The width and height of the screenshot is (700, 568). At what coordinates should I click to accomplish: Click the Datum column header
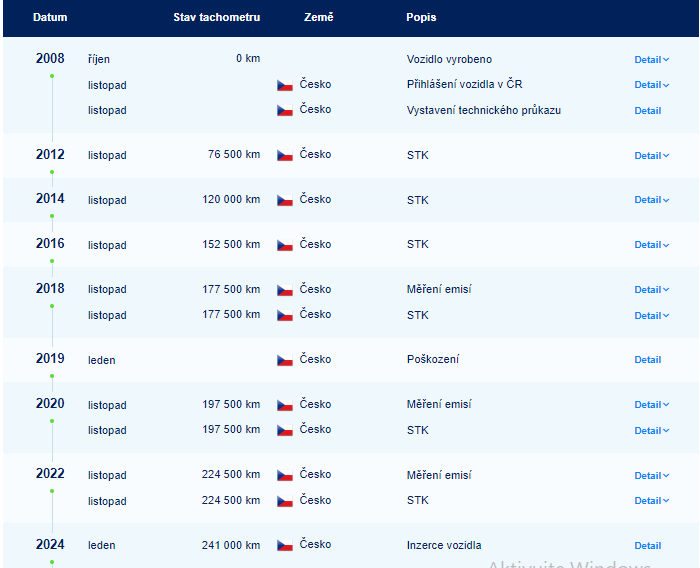(x=50, y=17)
